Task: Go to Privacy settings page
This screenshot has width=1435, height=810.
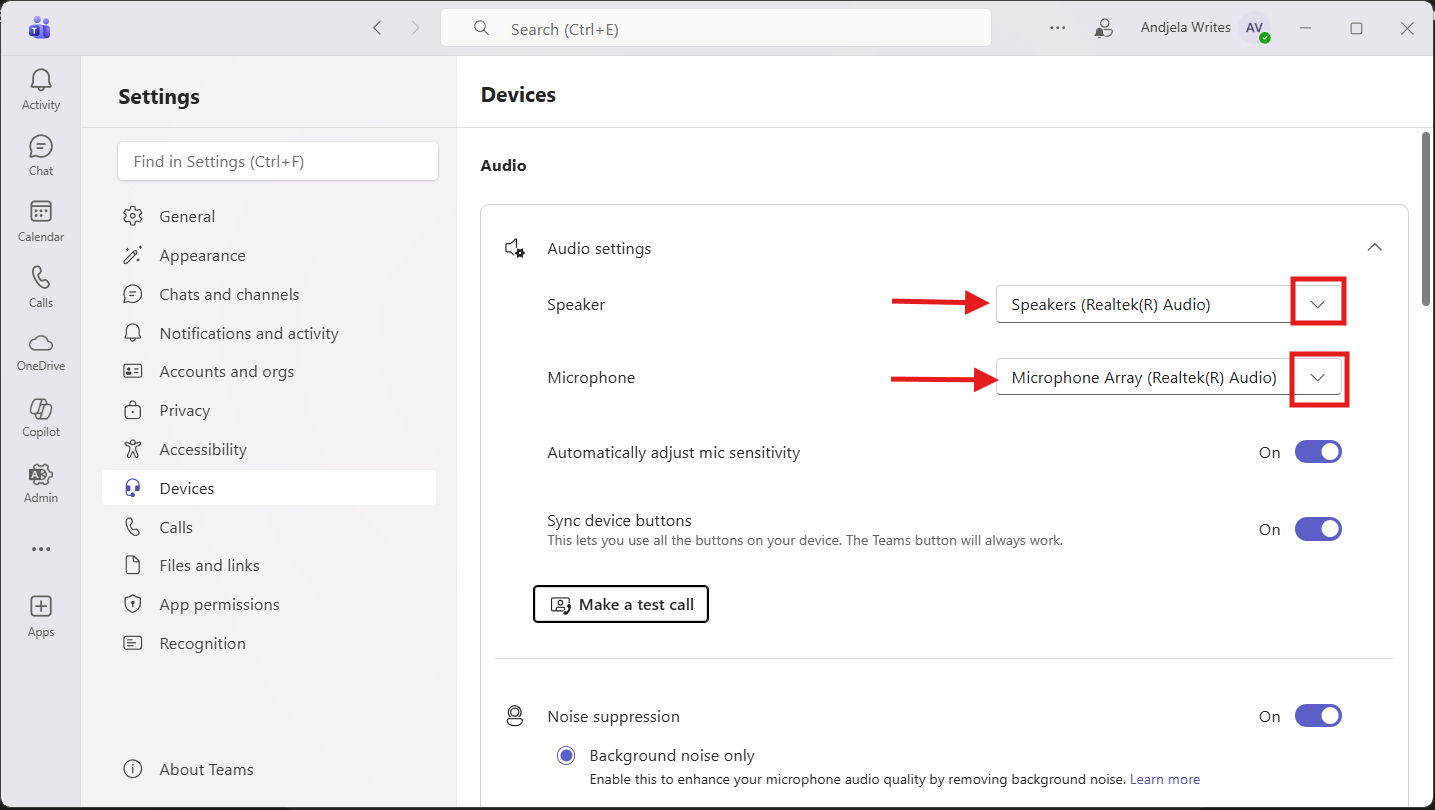Action: (184, 410)
